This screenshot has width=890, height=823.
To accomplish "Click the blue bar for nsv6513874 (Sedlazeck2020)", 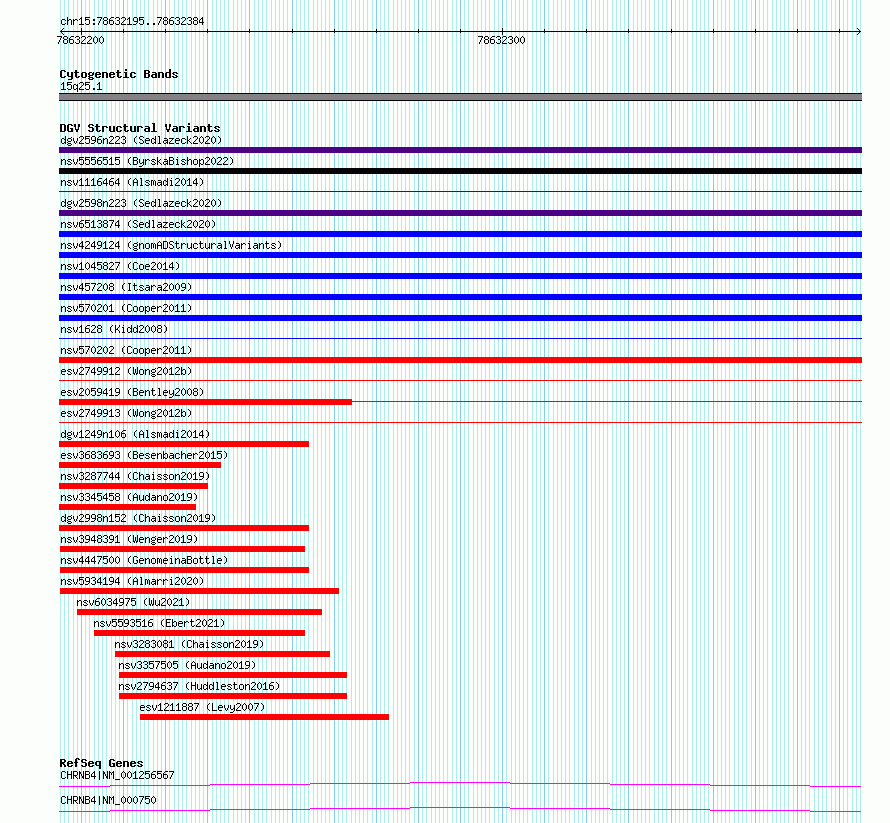I will point(460,234).
